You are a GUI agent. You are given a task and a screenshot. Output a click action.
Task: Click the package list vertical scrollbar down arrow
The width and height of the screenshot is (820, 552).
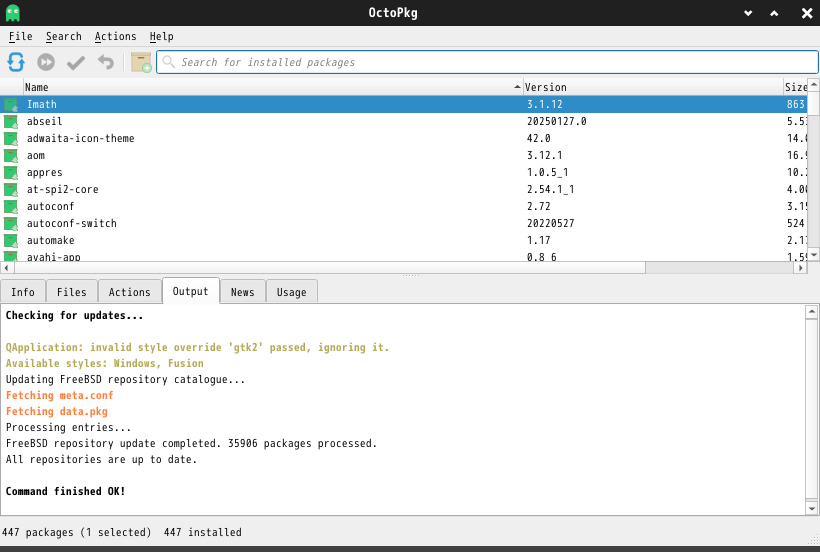tap(813, 254)
